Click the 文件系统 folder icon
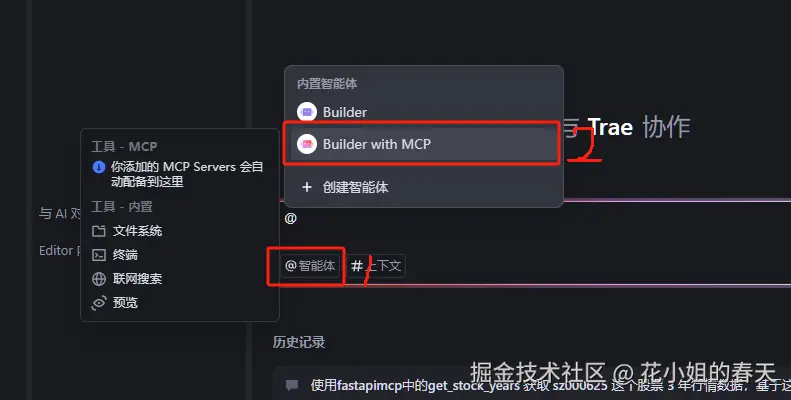 click(99, 231)
